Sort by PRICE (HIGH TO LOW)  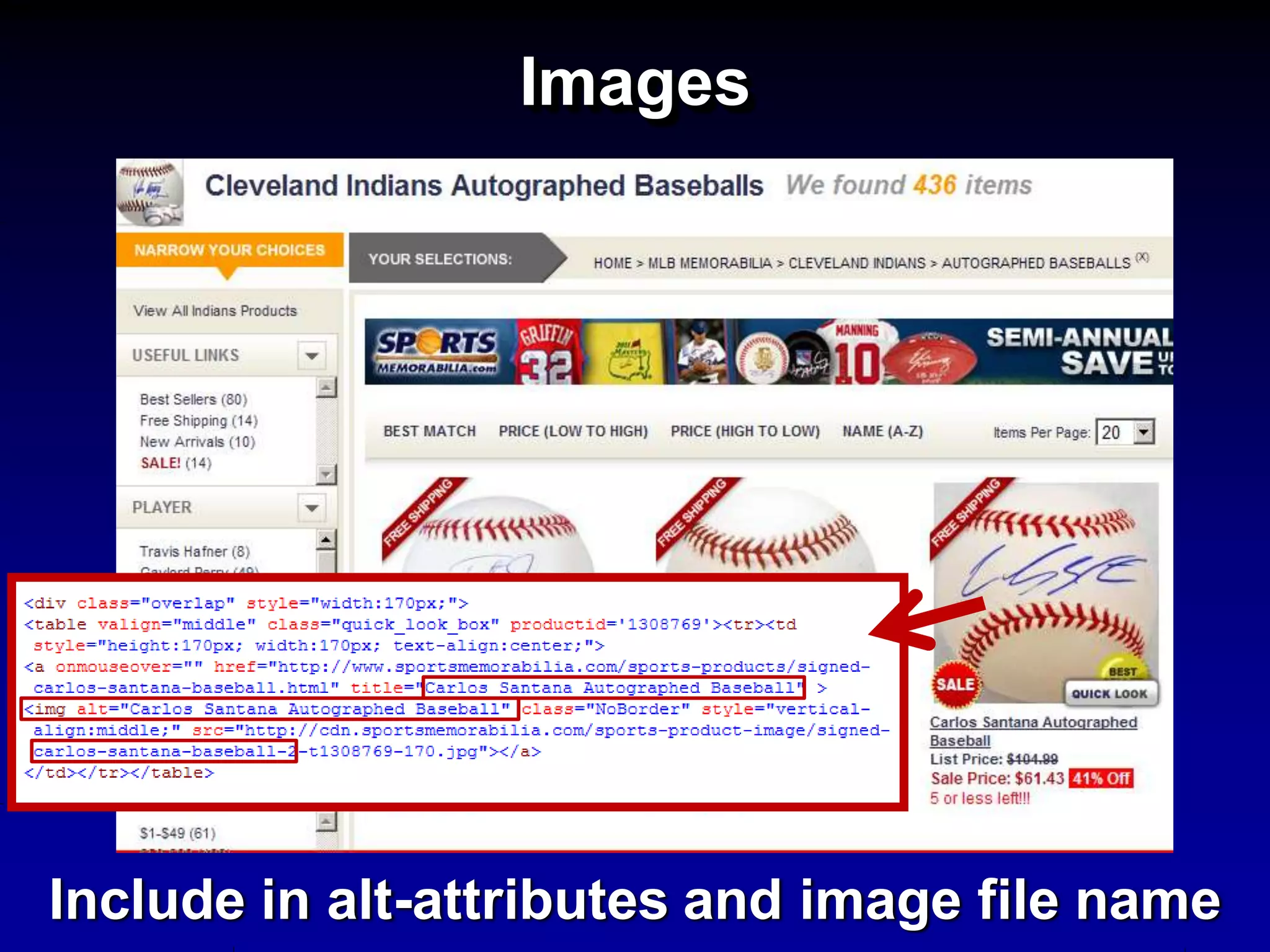click(x=745, y=431)
